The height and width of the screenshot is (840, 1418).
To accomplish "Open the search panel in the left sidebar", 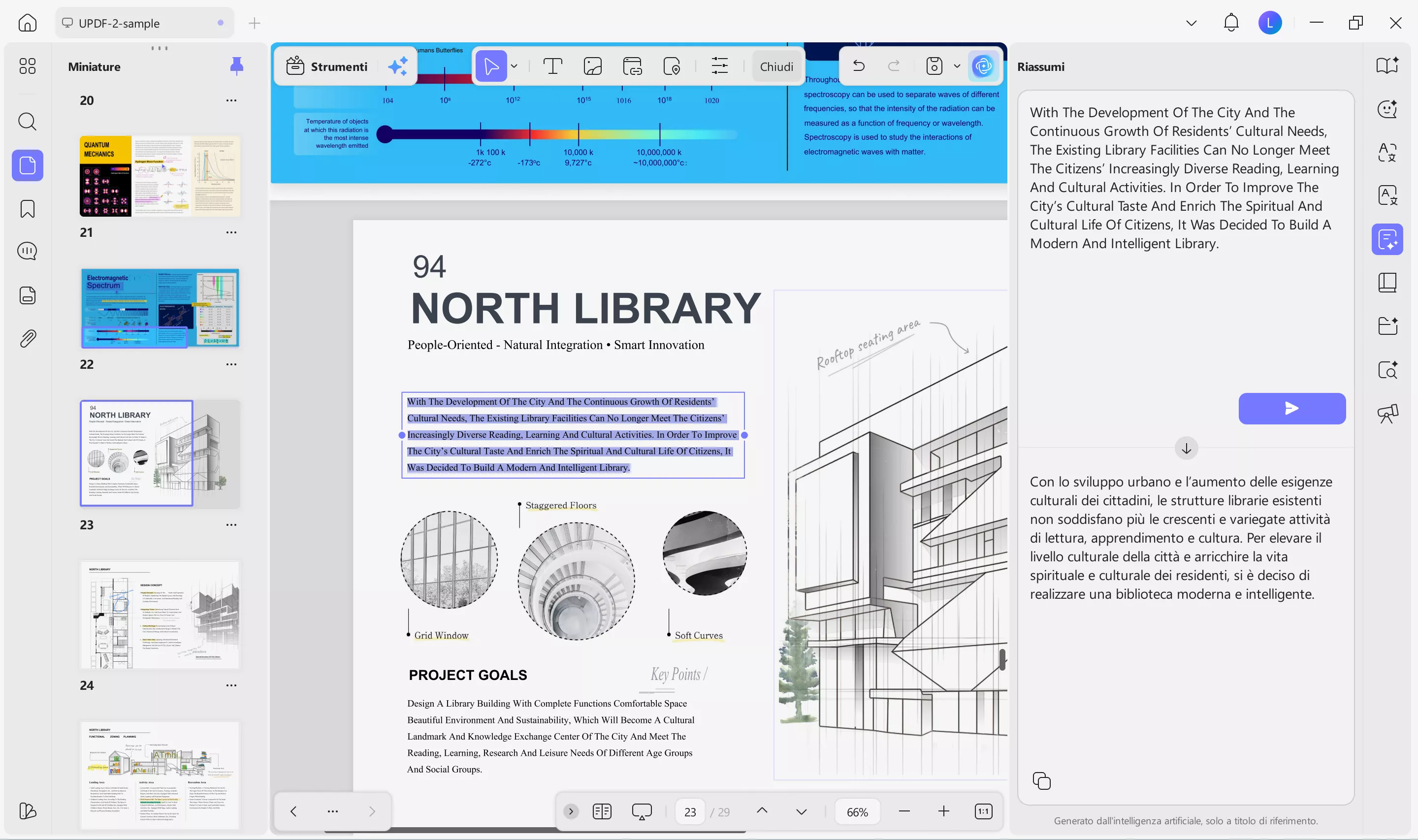I will pos(27,122).
